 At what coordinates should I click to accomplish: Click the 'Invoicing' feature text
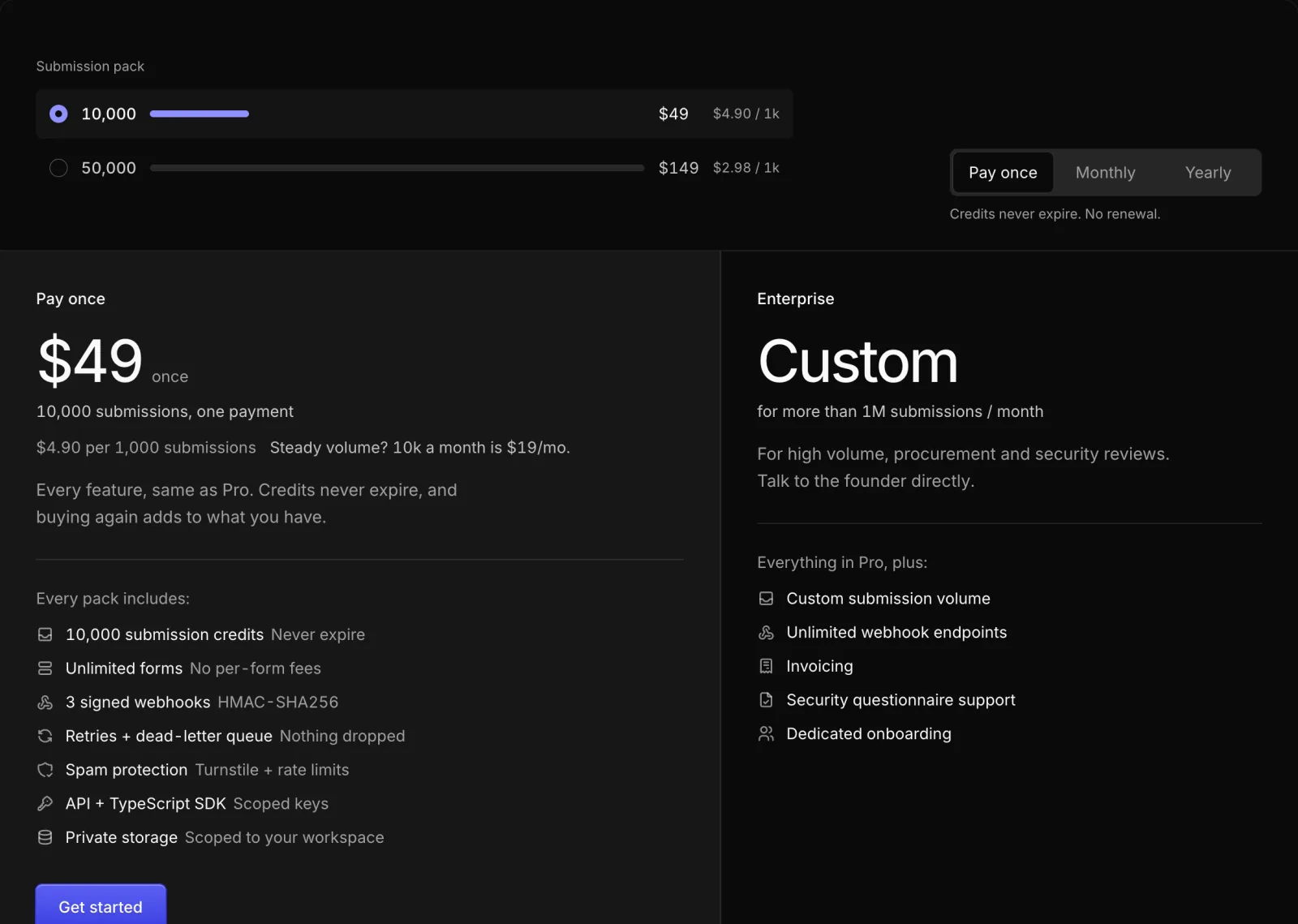point(819,666)
